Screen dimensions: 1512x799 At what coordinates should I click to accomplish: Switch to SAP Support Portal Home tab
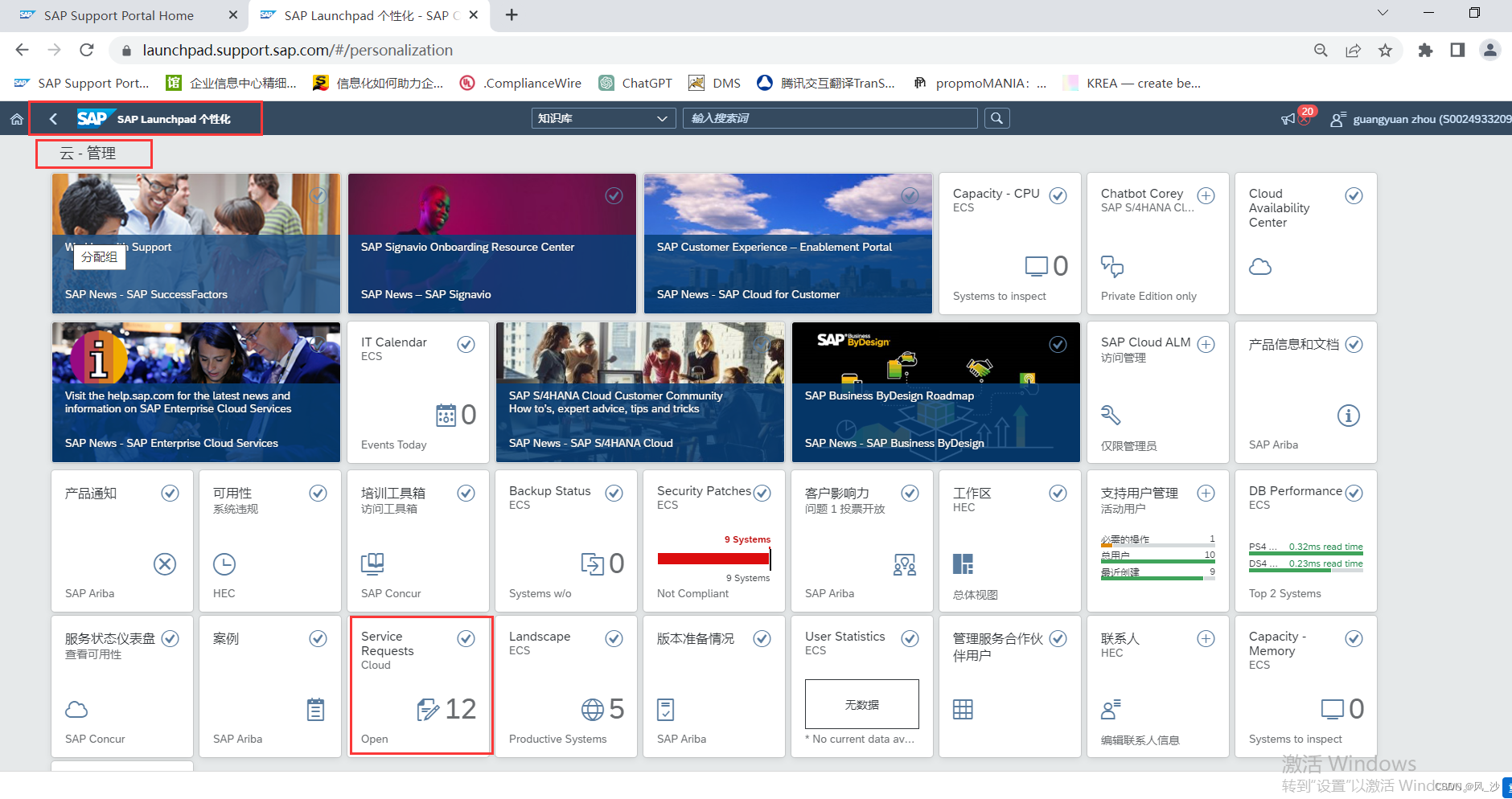119,15
